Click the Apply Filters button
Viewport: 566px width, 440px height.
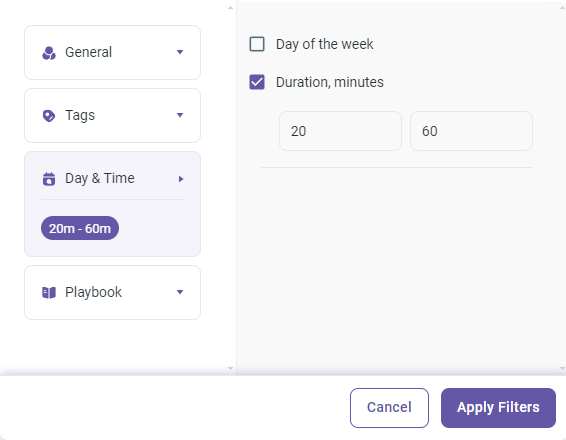(x=498, y=408)
